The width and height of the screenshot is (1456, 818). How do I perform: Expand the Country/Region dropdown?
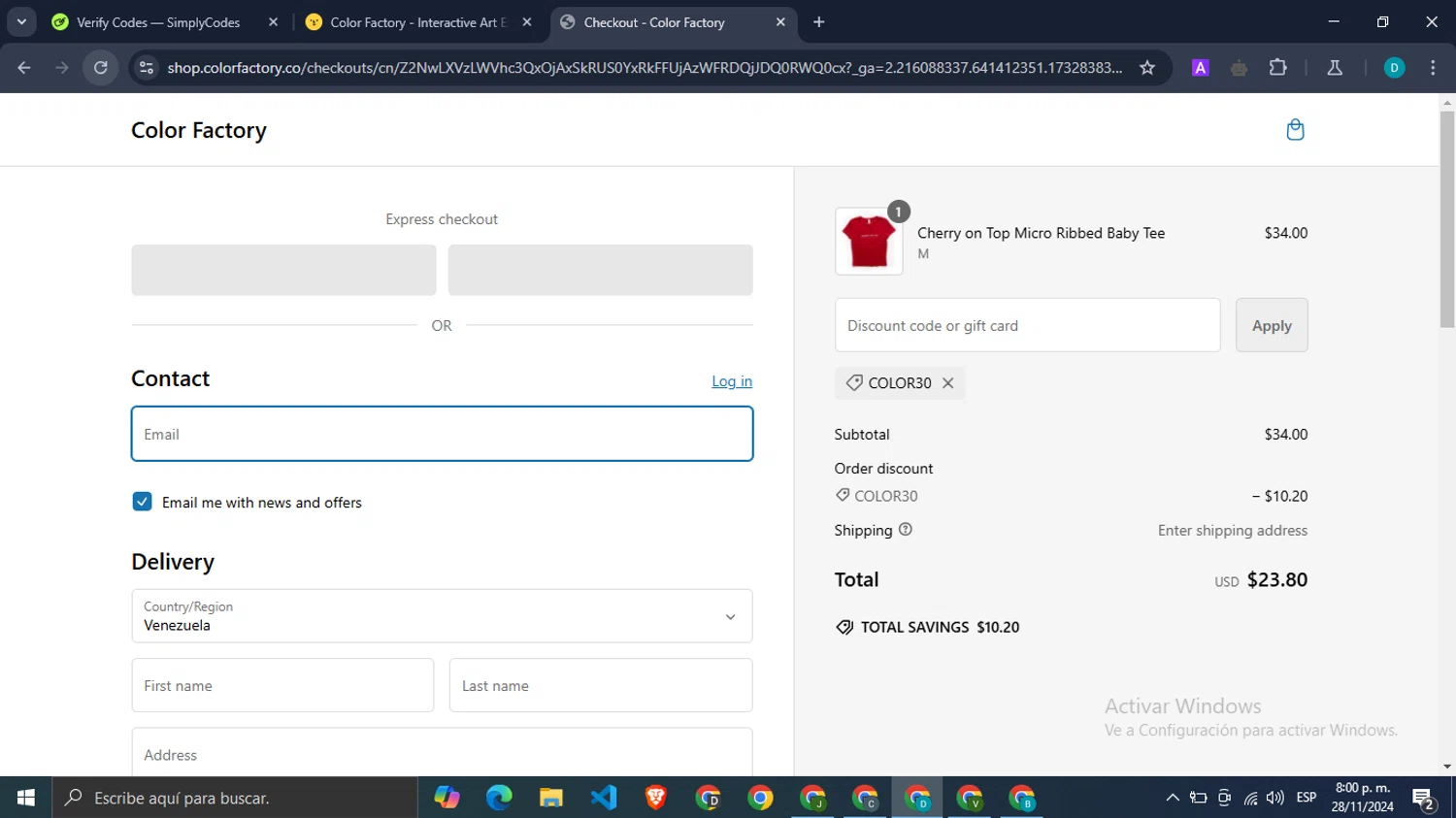442,616
